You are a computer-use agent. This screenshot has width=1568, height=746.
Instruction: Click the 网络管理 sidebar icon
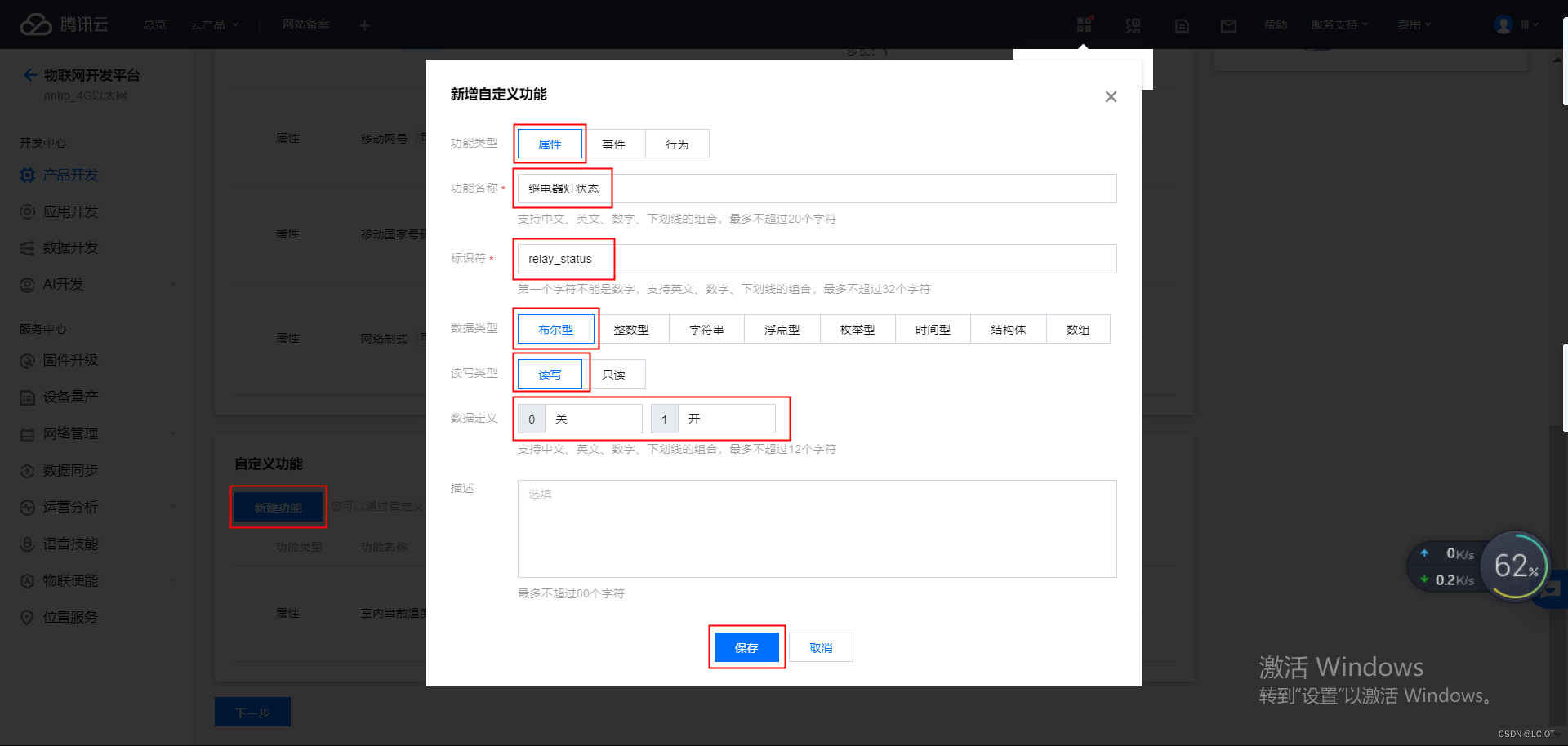pyautogui.click(x=27, y=433)
